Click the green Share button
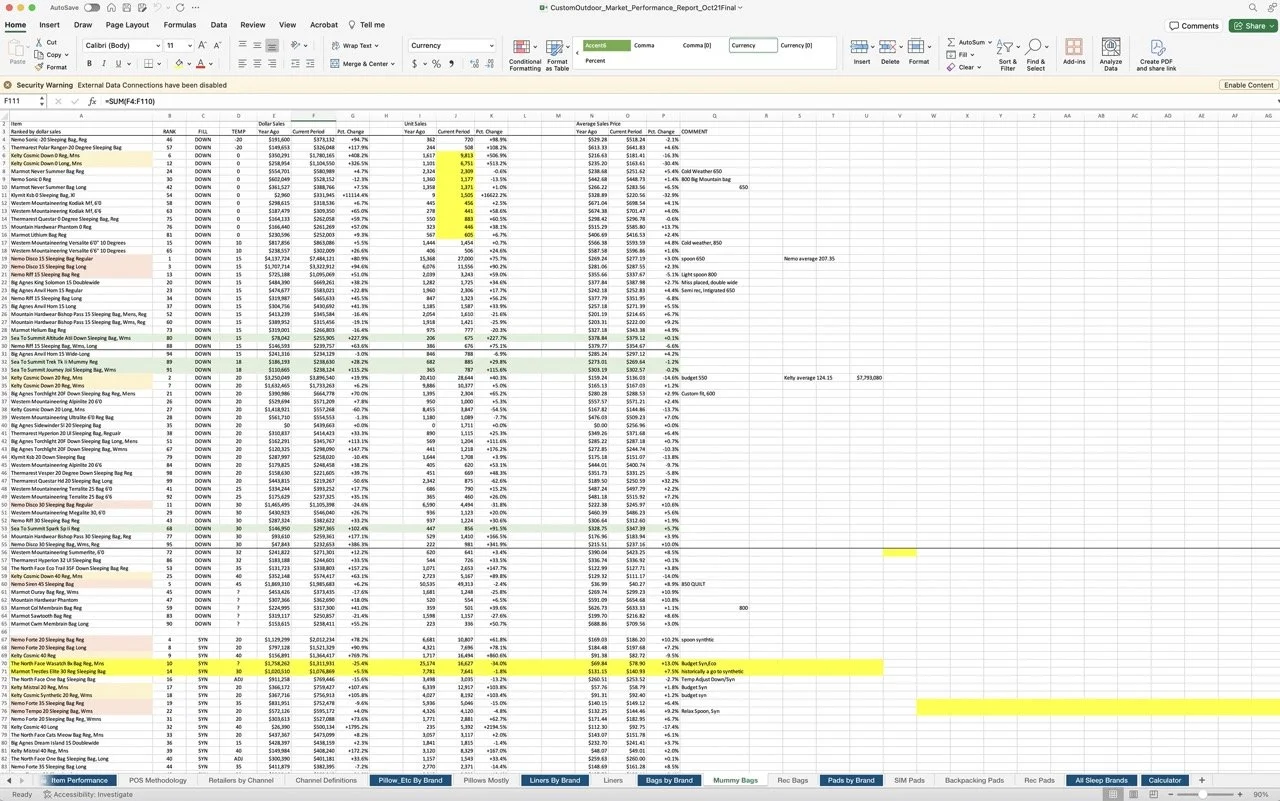The height and width of the screenshot is (801, 1280). [1253, 26]
